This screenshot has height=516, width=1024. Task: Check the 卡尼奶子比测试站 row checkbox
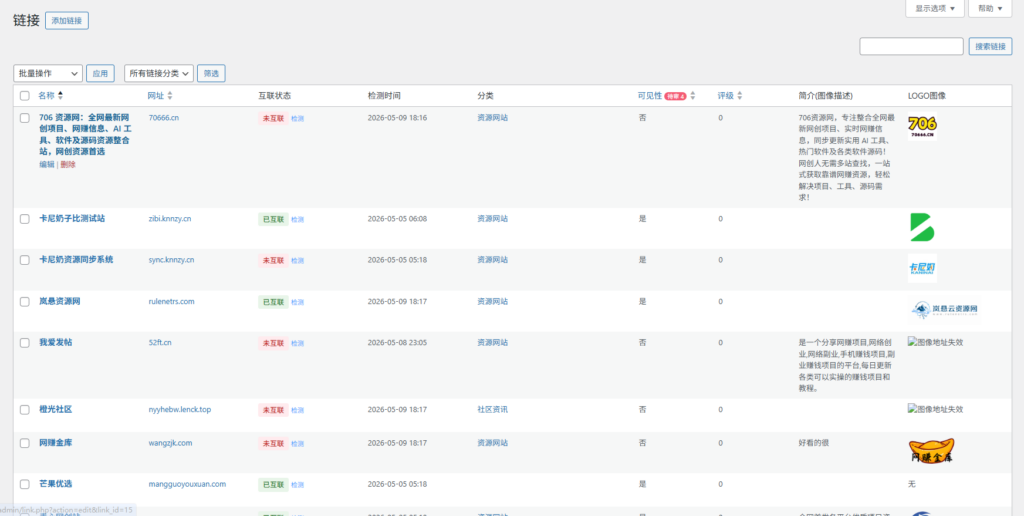25,219
